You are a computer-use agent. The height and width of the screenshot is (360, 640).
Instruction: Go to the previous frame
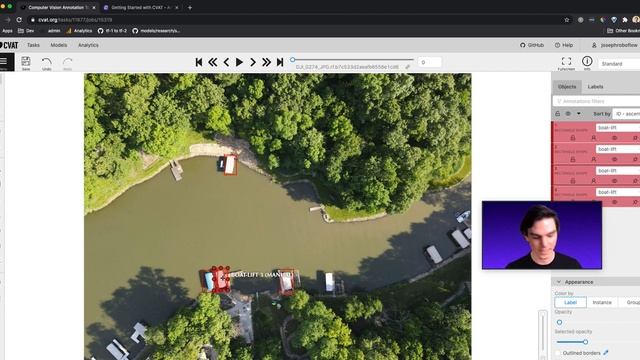click(x=226, y=62)
